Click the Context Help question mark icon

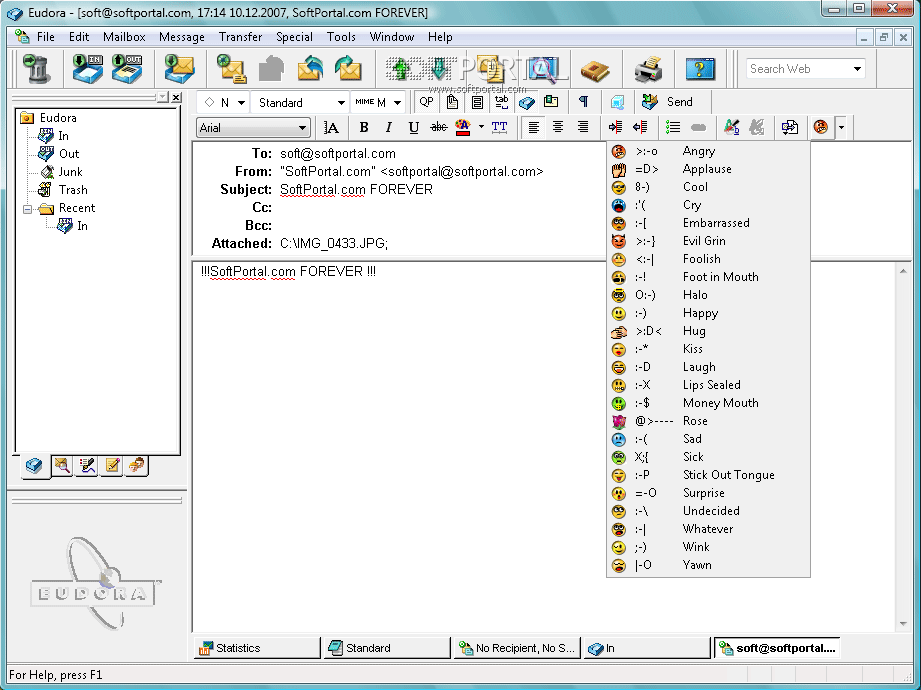(x=700, y=69)
